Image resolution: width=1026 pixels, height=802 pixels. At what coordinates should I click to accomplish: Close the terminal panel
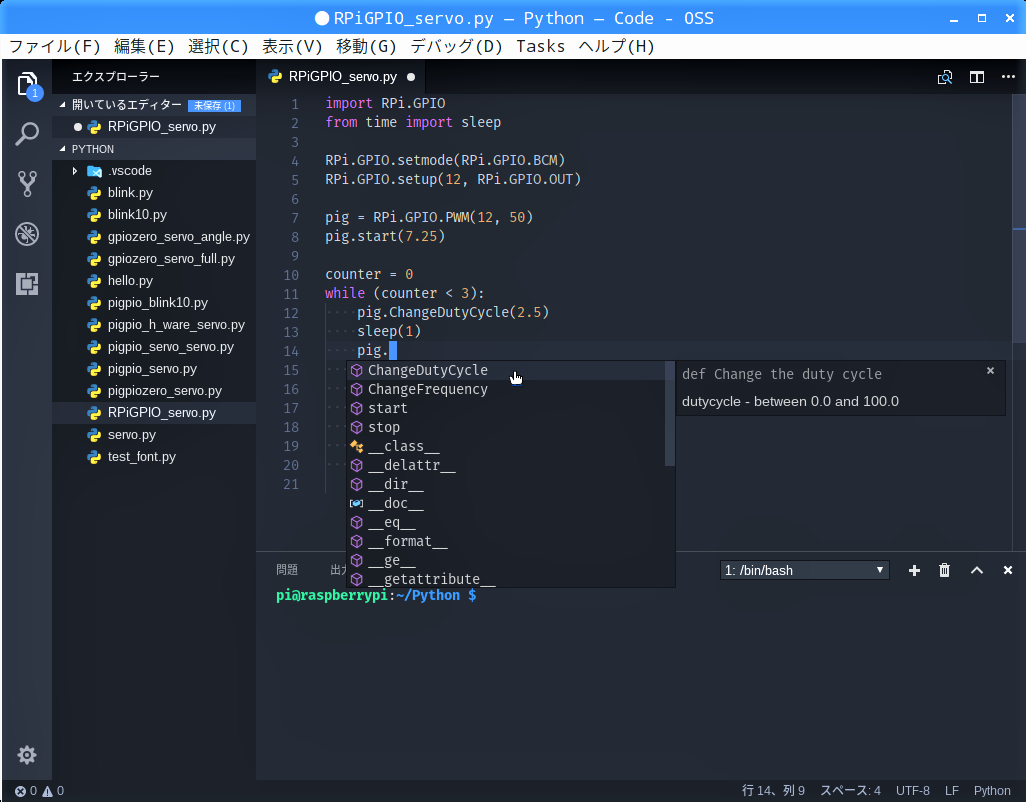tap(1008, 570)
